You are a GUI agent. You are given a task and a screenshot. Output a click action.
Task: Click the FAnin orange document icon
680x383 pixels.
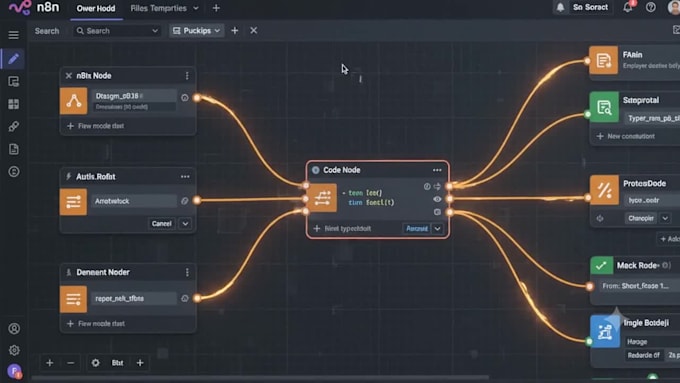click(x=603, y=60)
